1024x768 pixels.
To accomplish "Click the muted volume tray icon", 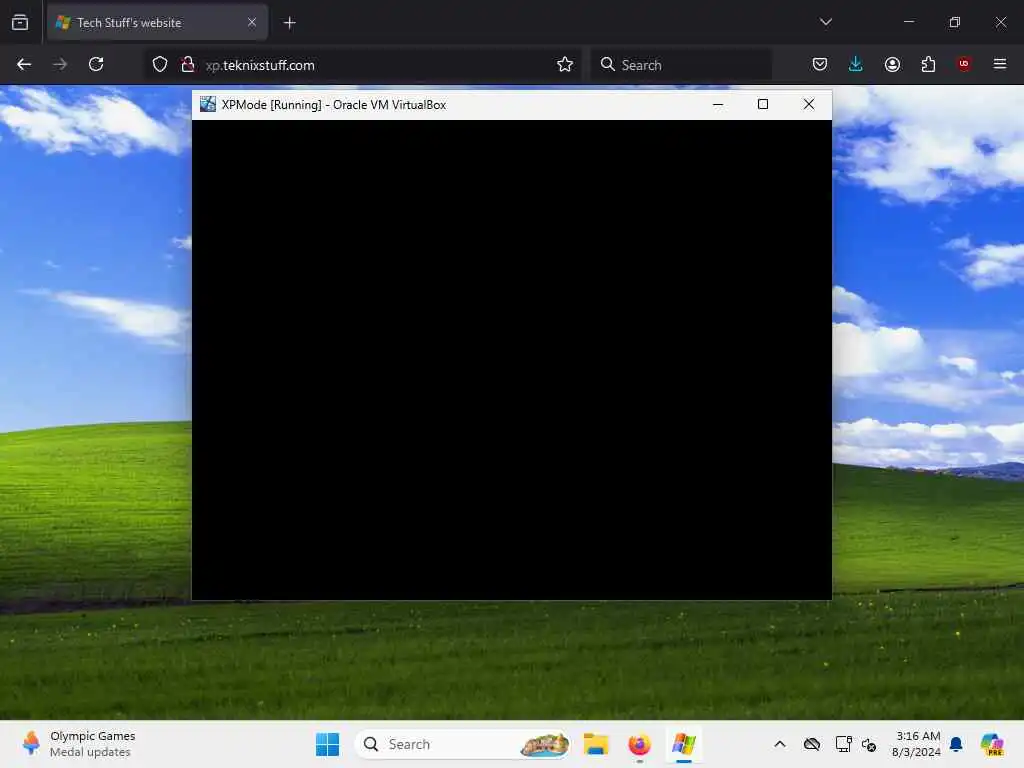I will pos(869,744).
